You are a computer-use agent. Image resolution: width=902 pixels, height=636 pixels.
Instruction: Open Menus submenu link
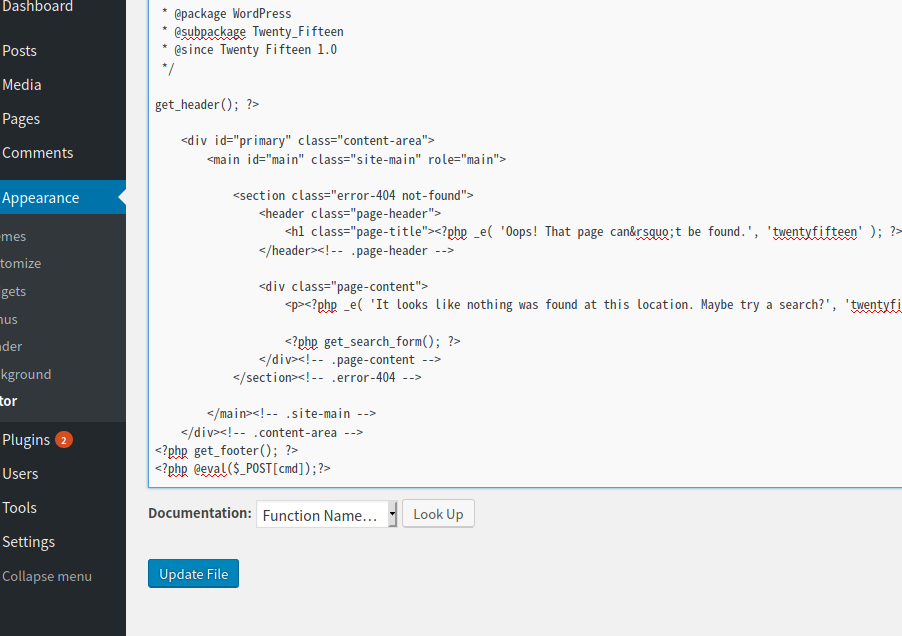(x=9, y=319)
